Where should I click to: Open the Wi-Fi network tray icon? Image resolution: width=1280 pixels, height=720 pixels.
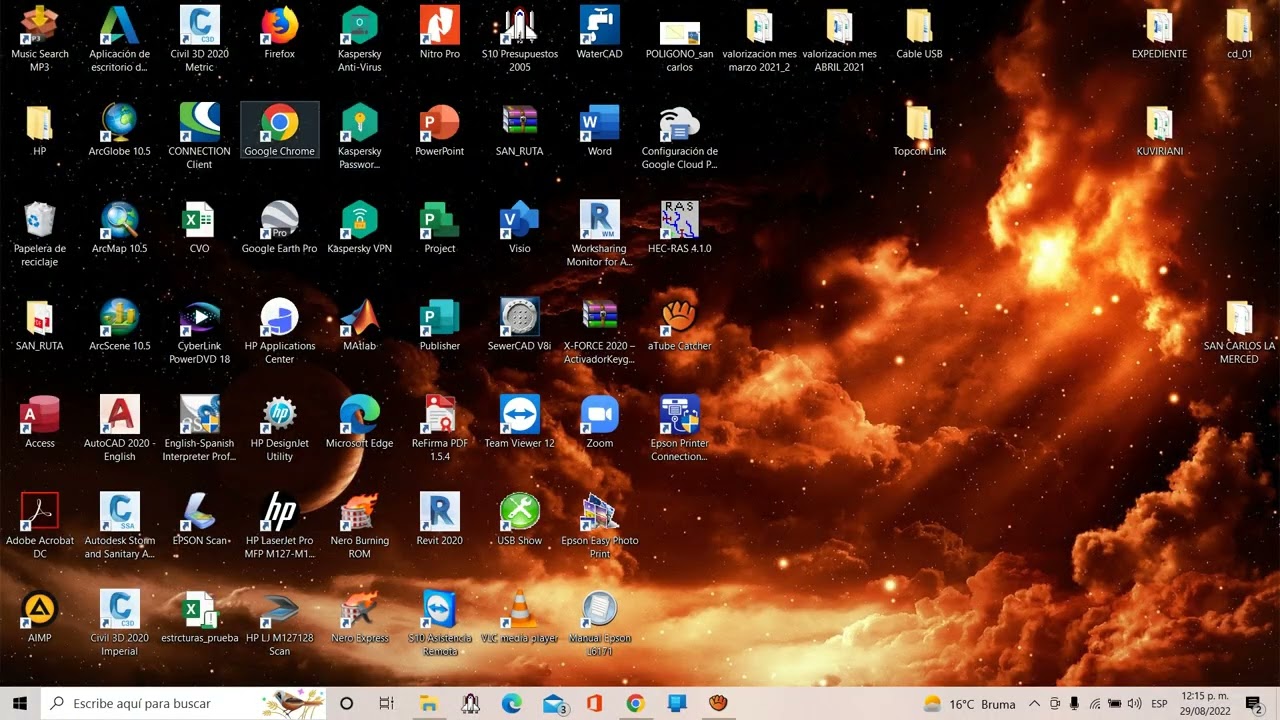[x=1095, y=704]
